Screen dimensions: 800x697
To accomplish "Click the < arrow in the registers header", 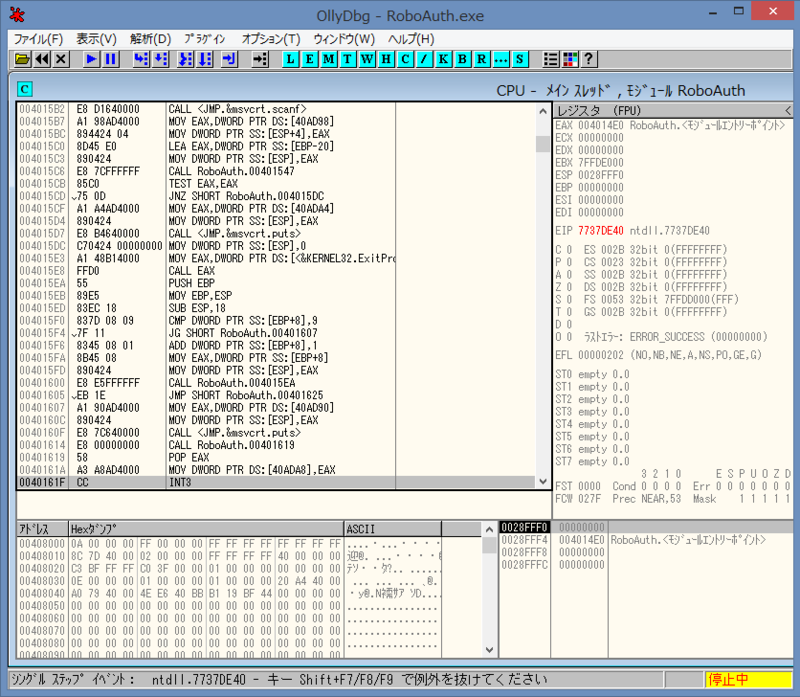I will 788,111.
